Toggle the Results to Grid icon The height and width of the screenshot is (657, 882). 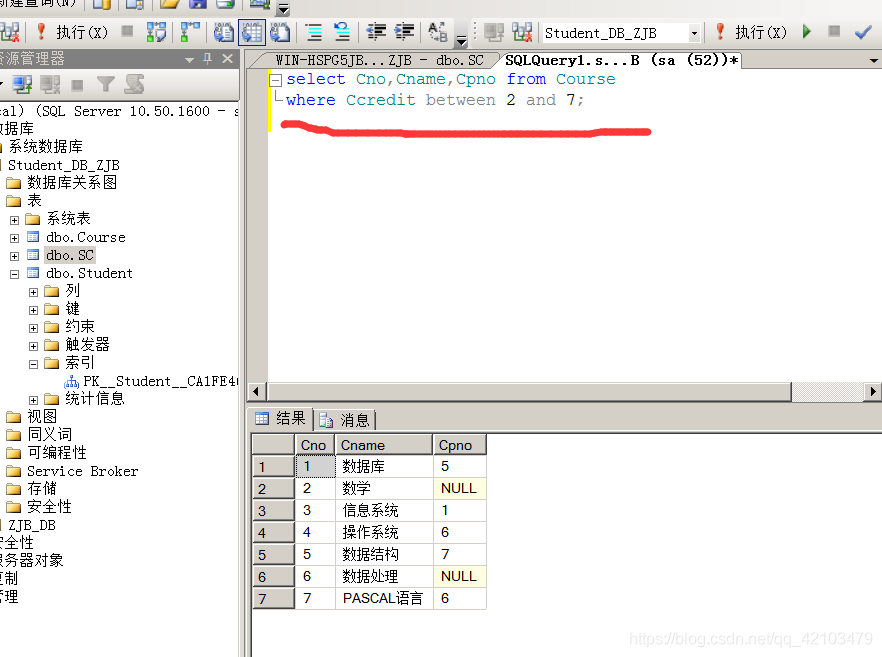[x=251, y=32]
